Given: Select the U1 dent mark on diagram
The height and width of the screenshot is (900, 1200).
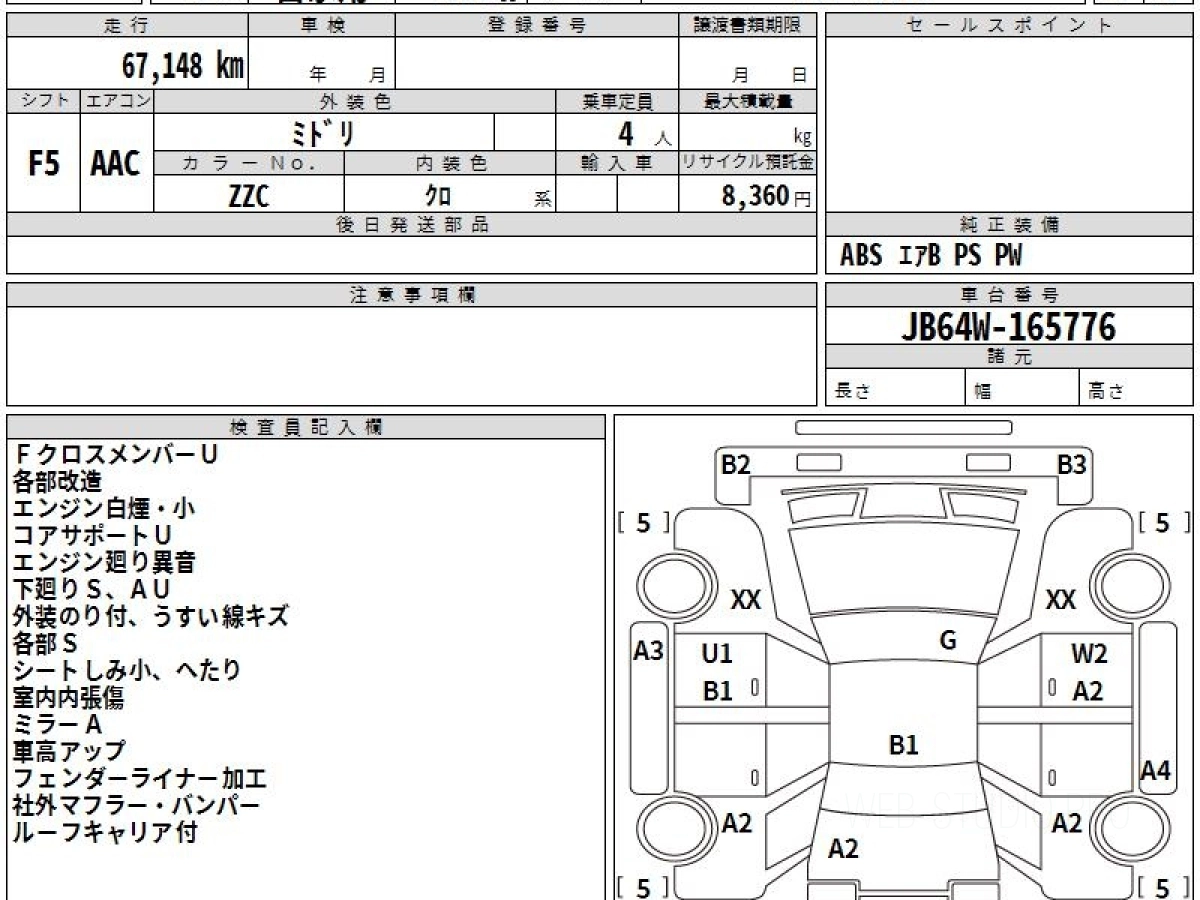Looking at the screenshot, I should (x=717, y=654).
